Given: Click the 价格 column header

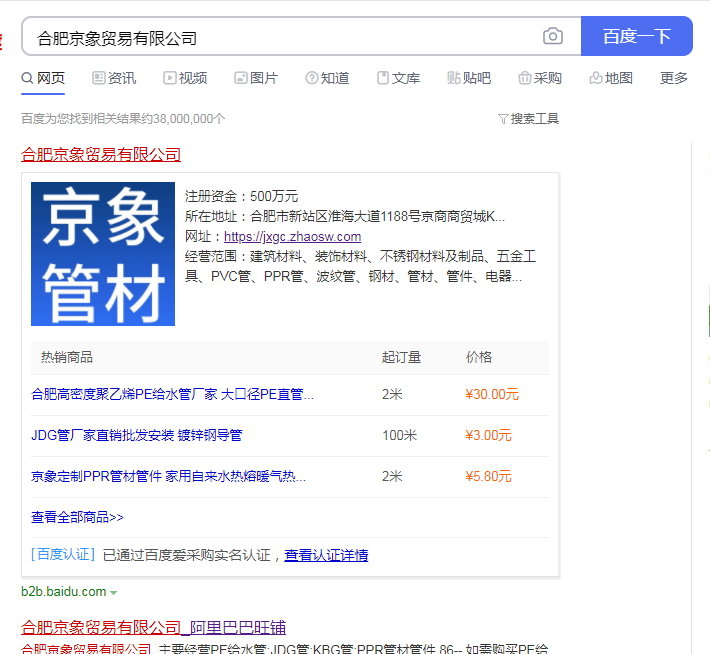Looking at the screenshot, I should point(479,357).
